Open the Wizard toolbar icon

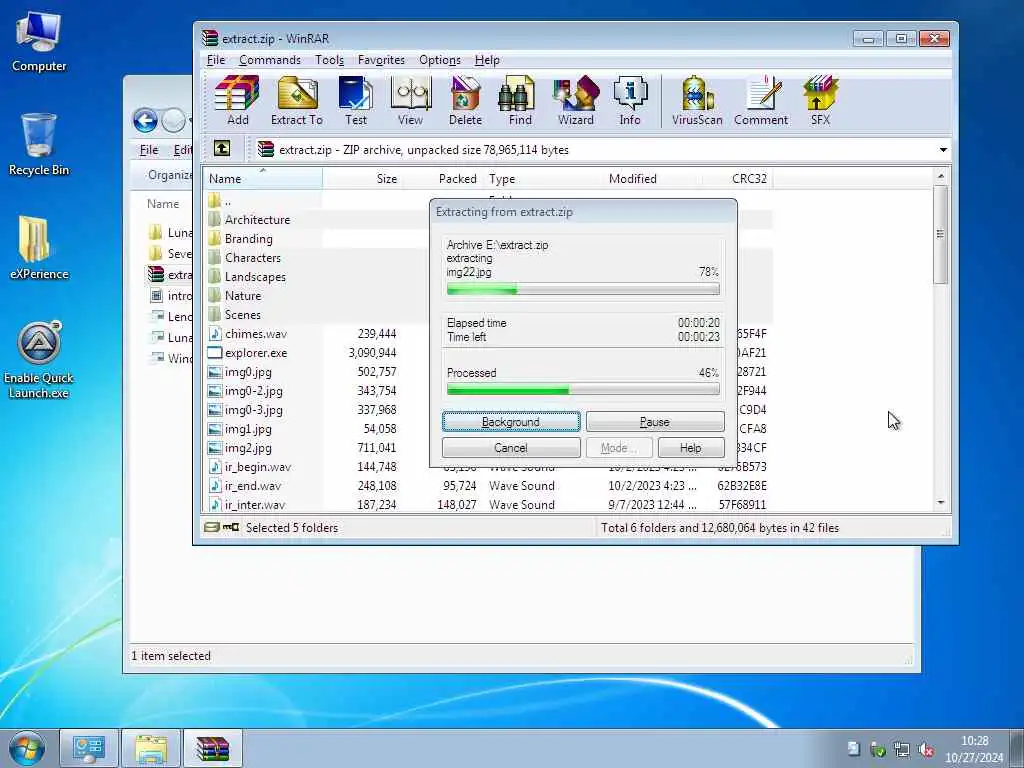tap(575, 101)
